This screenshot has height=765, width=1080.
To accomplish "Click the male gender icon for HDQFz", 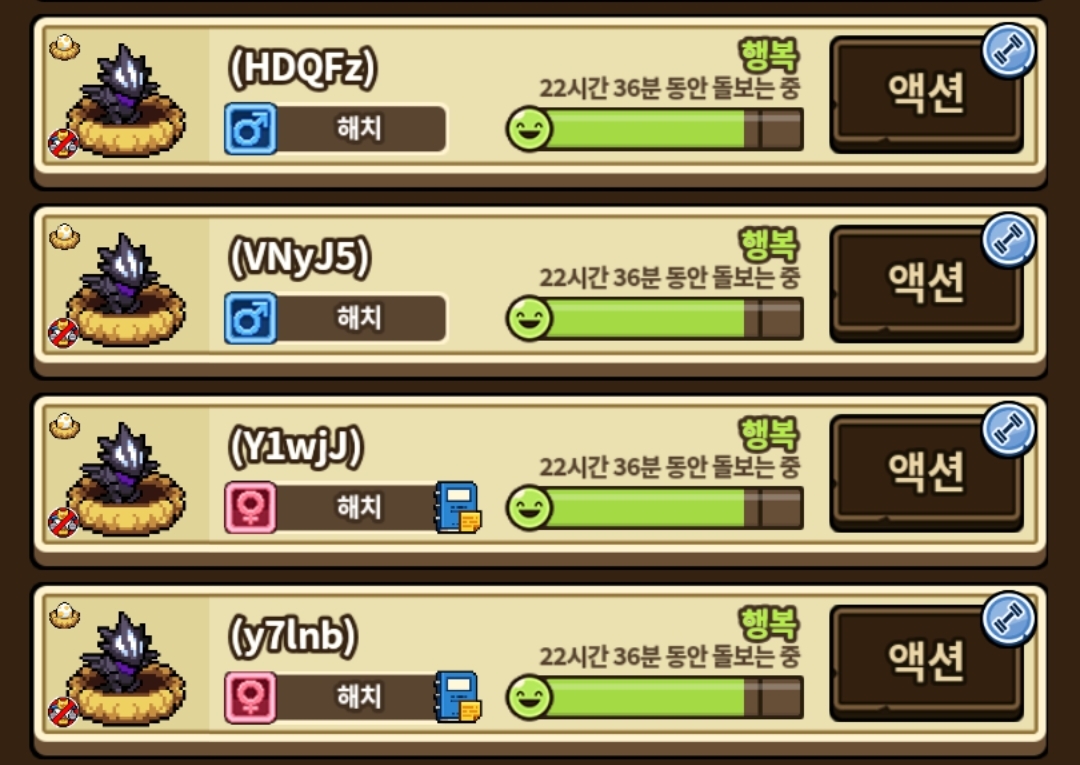I will 251,129.
